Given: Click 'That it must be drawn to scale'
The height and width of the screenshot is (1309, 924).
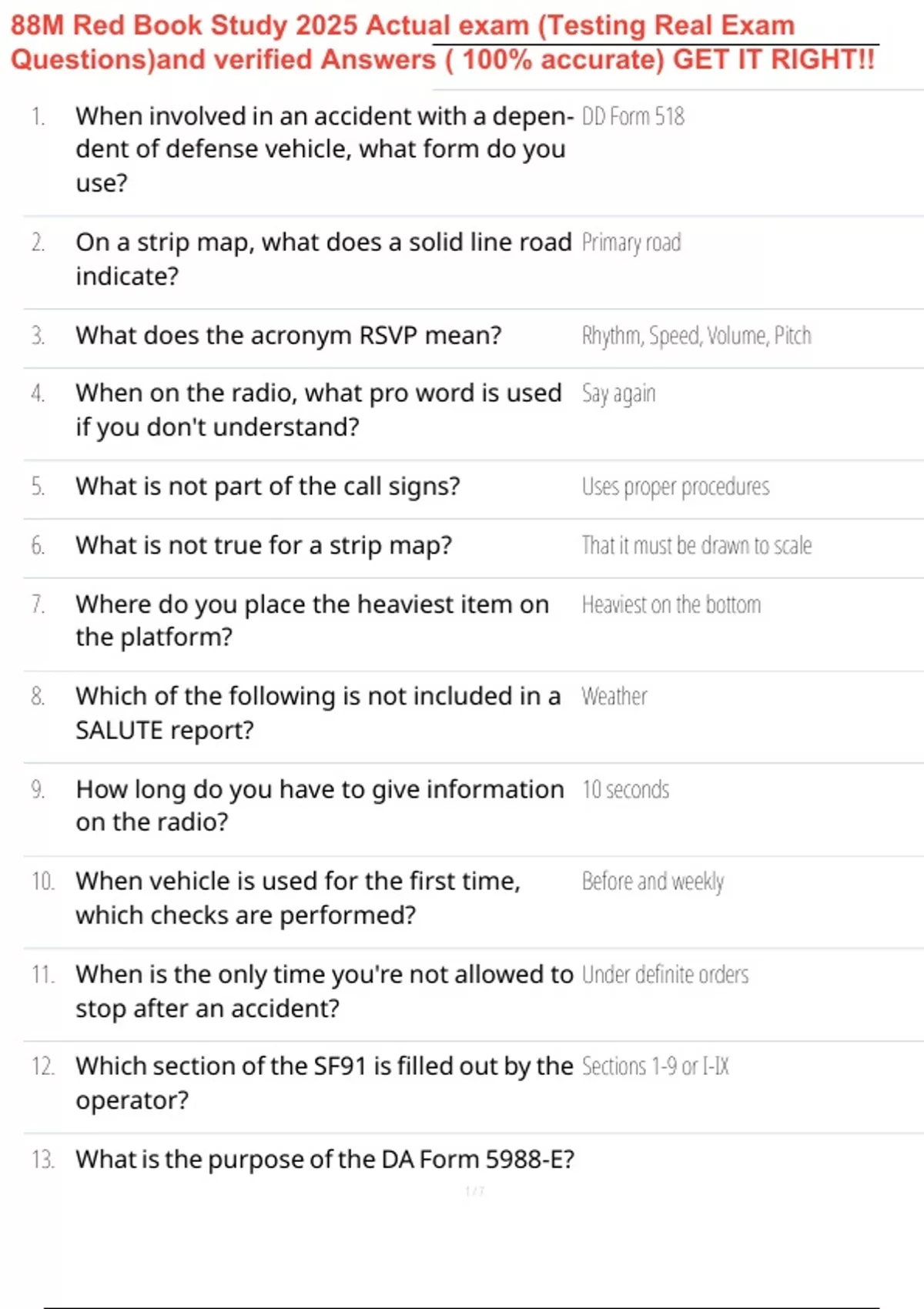Looking at the screenshot, I should pyautogui.click(x=696, y=545).
